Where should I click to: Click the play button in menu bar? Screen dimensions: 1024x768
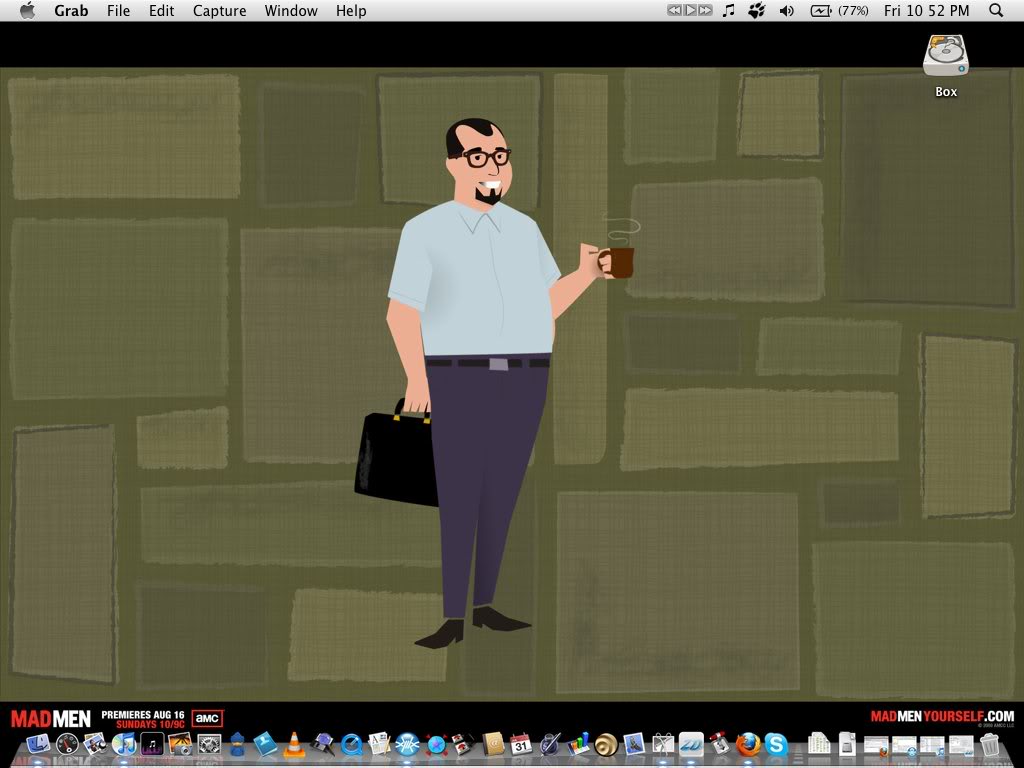pos(690,10)
